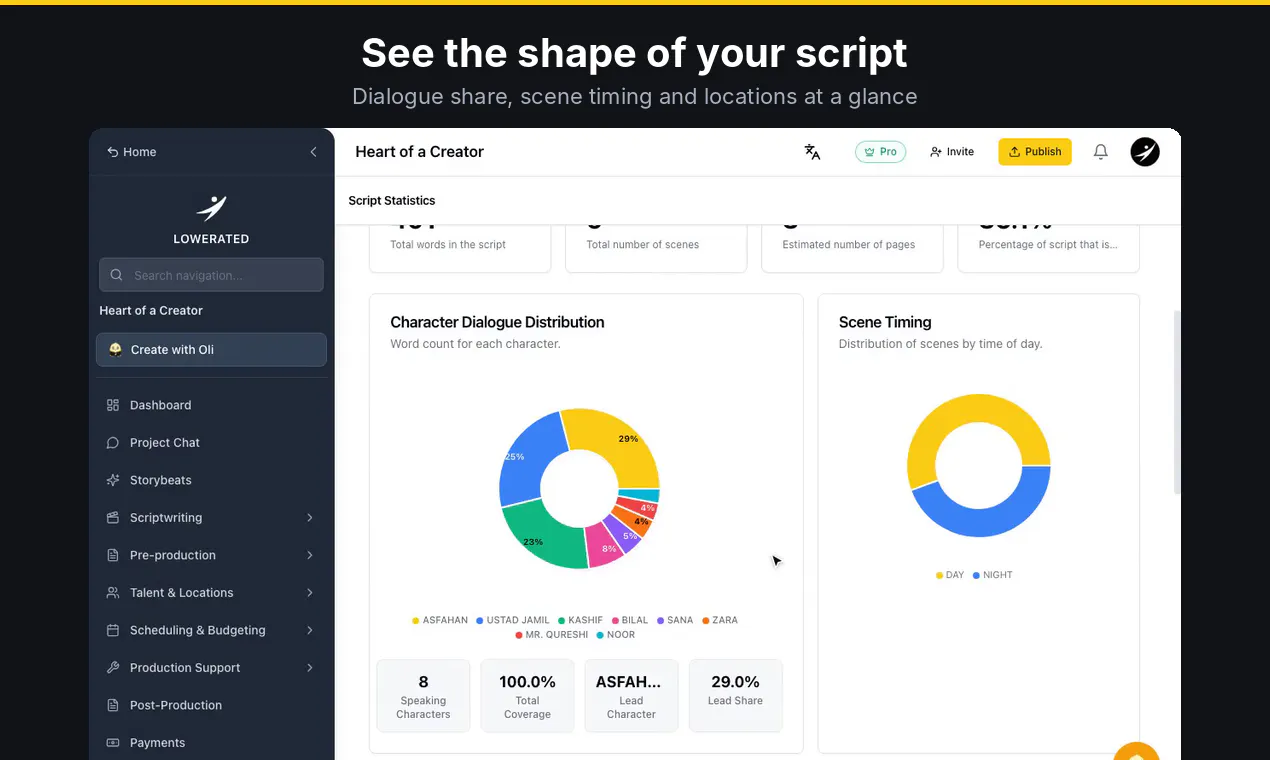Click the Dashboard grid icon
Screen dimensions: 1270x760
(113, 405)
